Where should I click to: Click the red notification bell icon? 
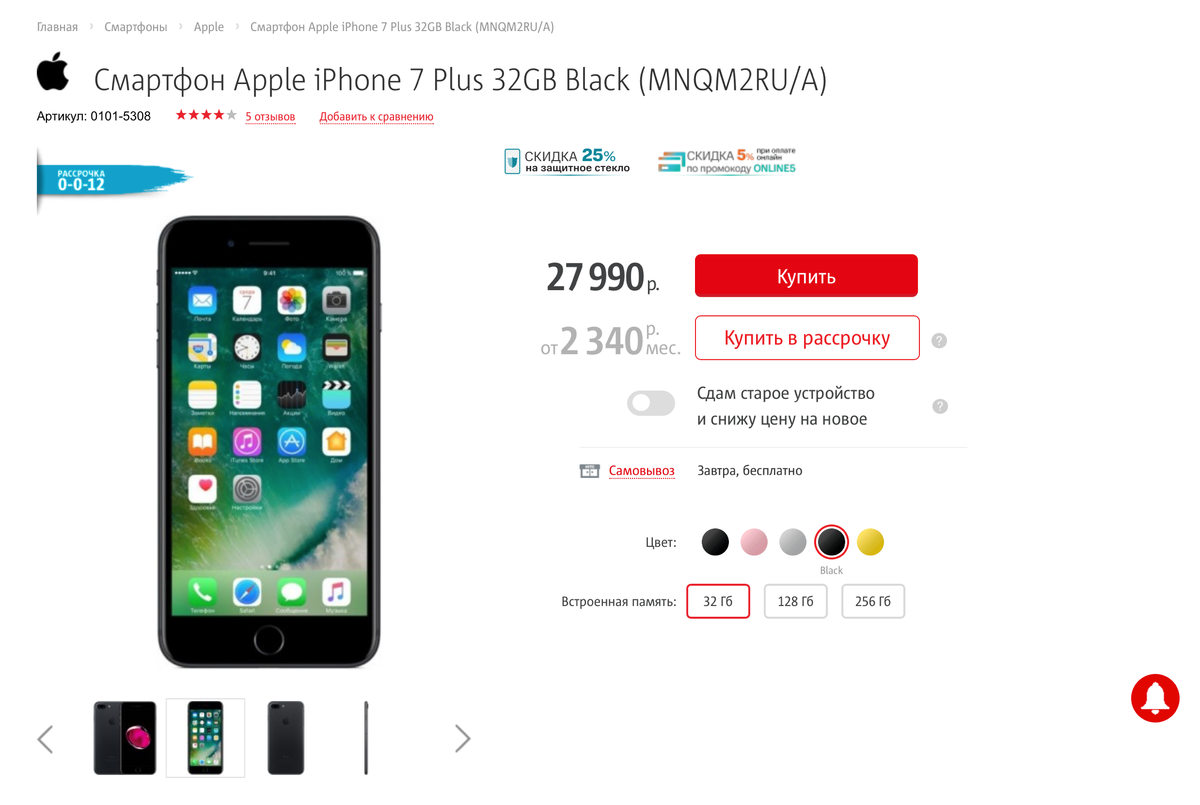1155,697
